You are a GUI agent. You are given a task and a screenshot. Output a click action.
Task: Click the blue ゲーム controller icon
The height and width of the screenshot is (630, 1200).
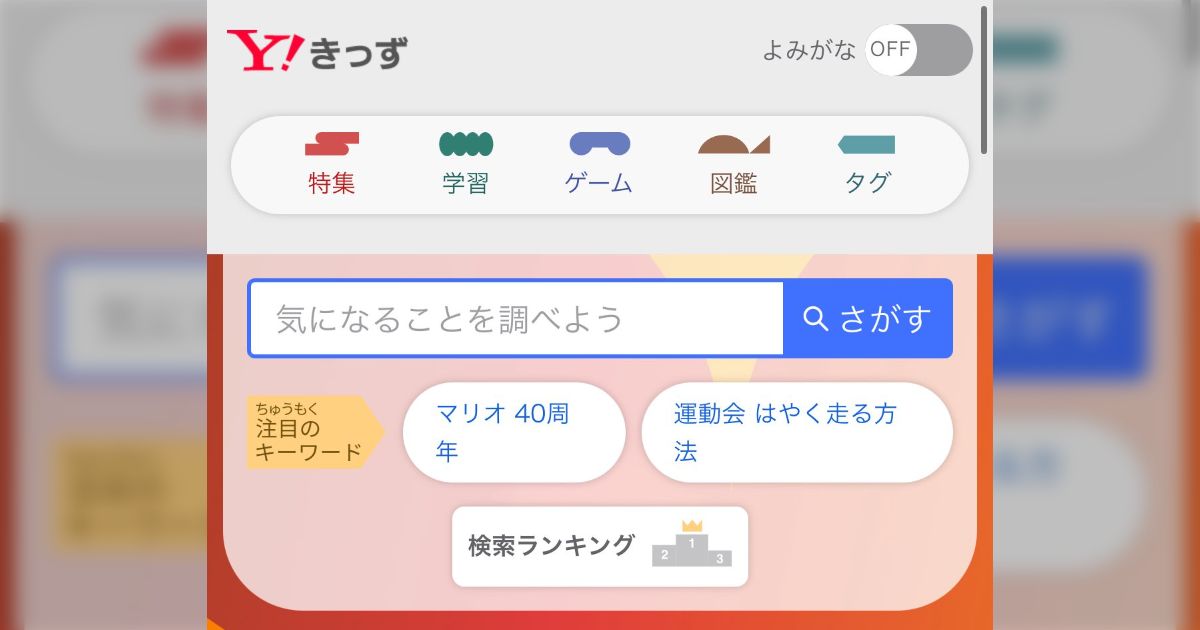tap(599, 144)
